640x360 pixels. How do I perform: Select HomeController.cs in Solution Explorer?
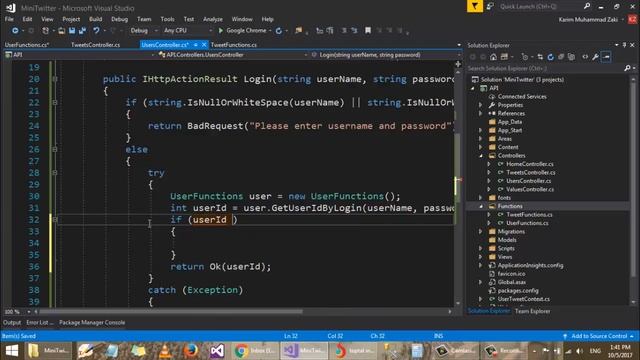(530, 164)
